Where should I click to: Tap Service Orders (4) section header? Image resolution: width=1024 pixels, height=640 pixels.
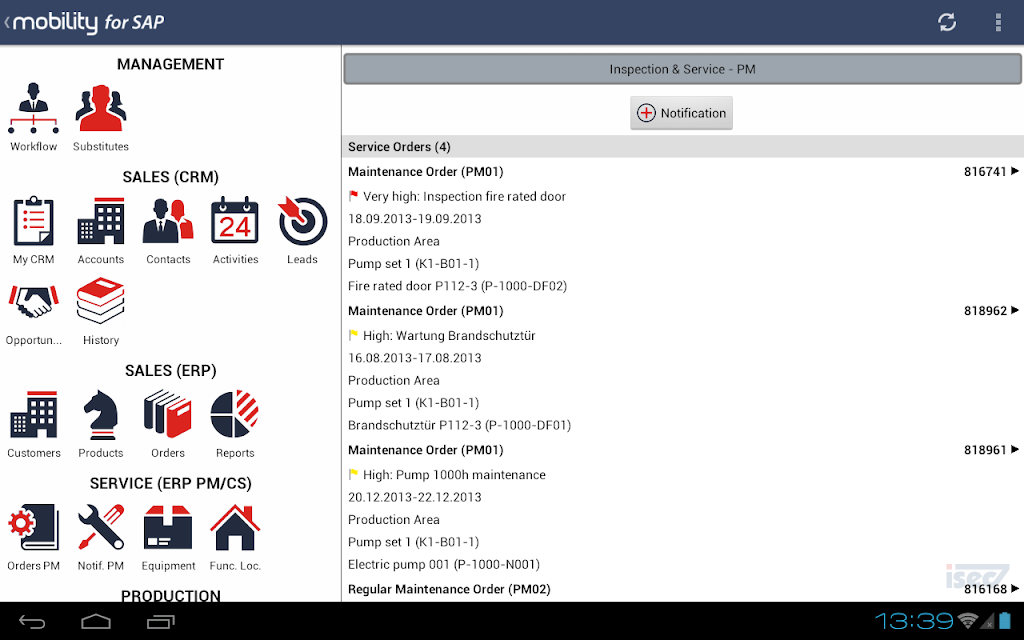[682, 147]
